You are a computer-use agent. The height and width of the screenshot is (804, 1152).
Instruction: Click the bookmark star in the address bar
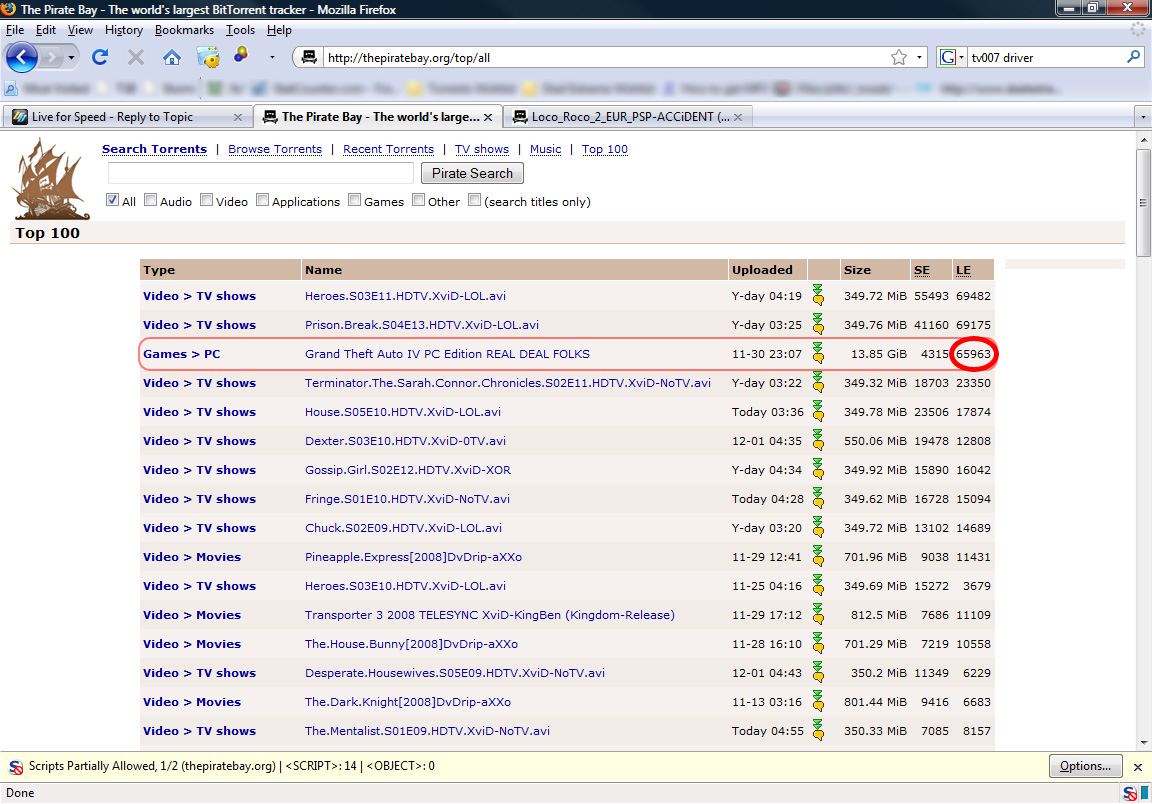(x=899, y=57)
